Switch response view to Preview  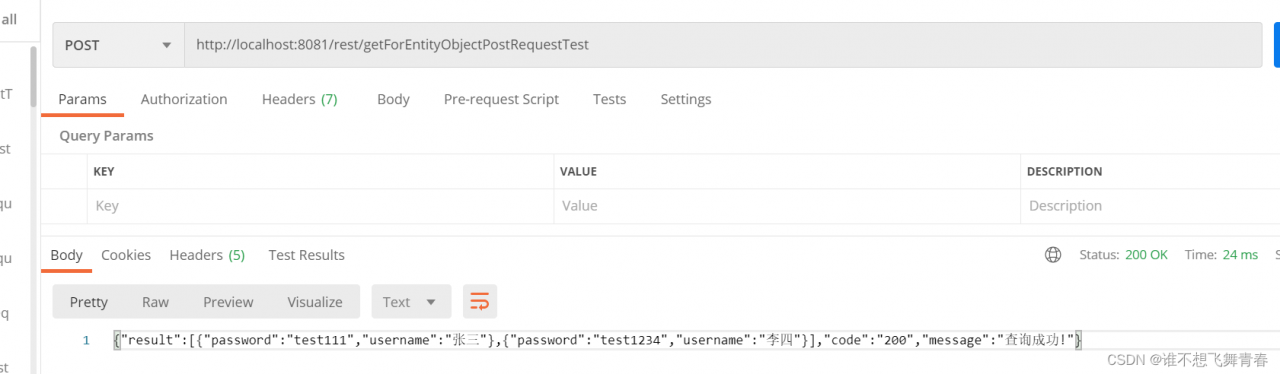228,302
